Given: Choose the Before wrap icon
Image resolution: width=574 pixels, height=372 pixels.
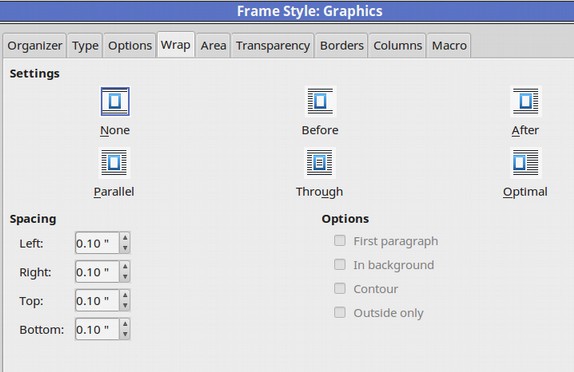Looking at the screenshot, I should [x=320, y=101].
